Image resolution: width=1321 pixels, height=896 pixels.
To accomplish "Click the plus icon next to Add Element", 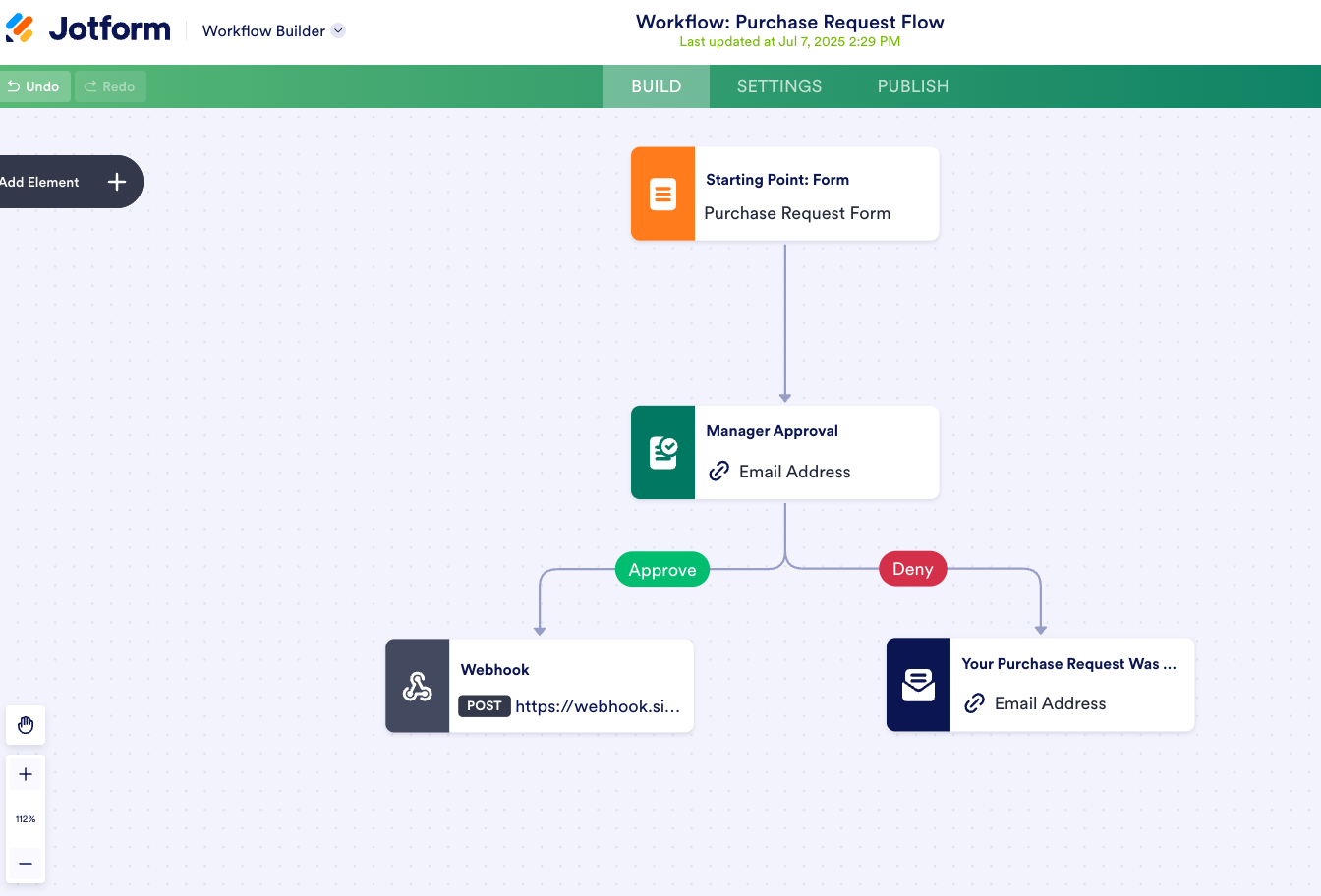I will pyautogui.click(x=116, y=182).
